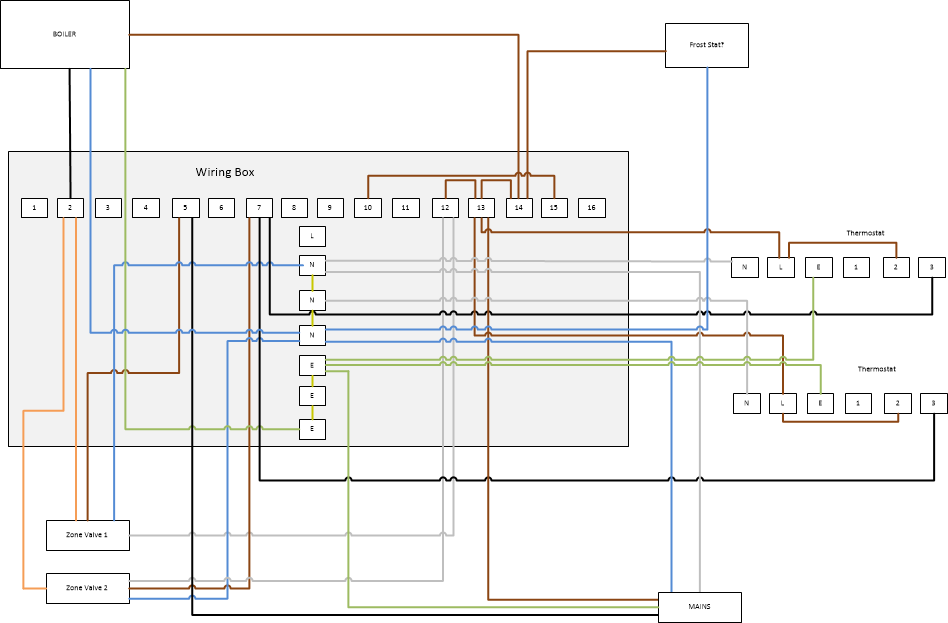Select the BOILER box
This screenshot has width=948, height=623.
pos(65,34)
